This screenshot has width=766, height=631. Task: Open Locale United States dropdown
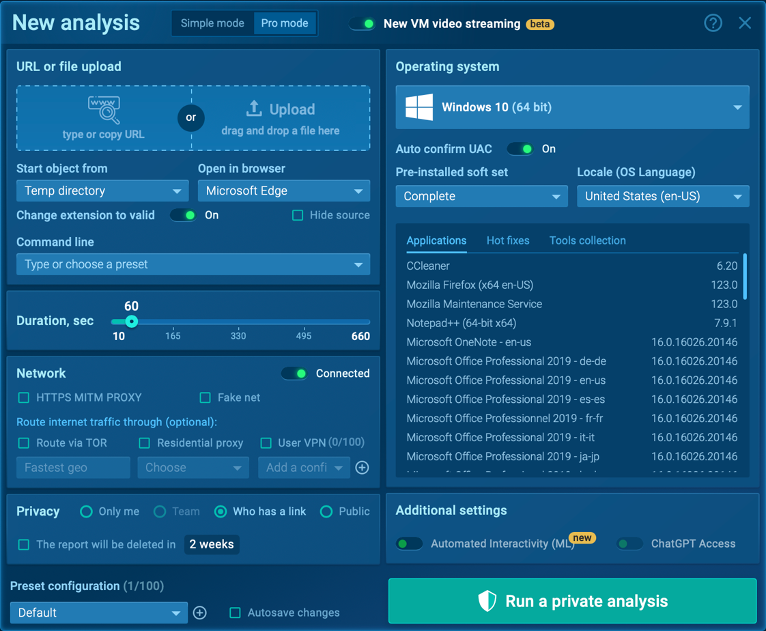click(x=663, y=196)
